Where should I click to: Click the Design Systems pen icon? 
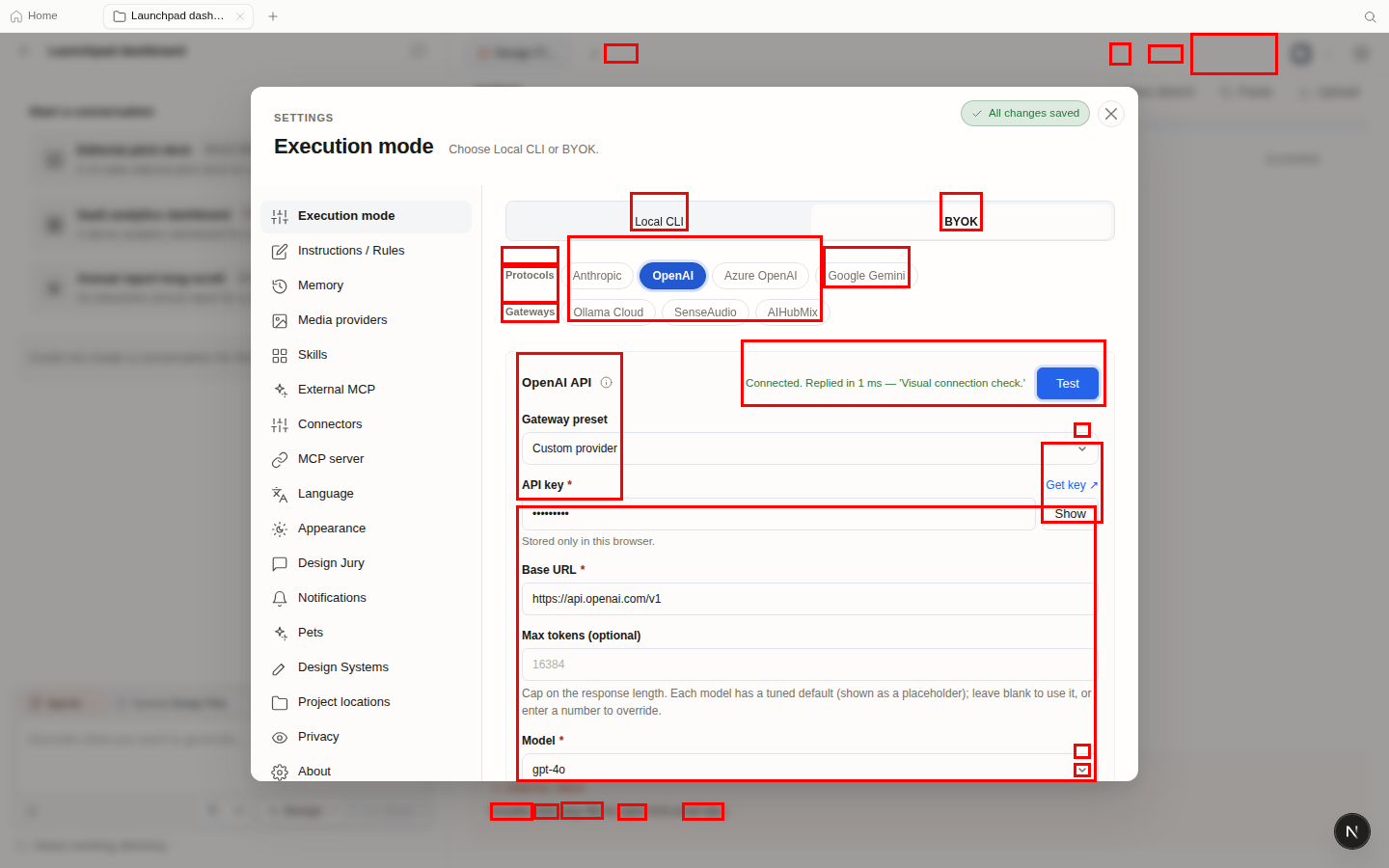pos(280,668)
